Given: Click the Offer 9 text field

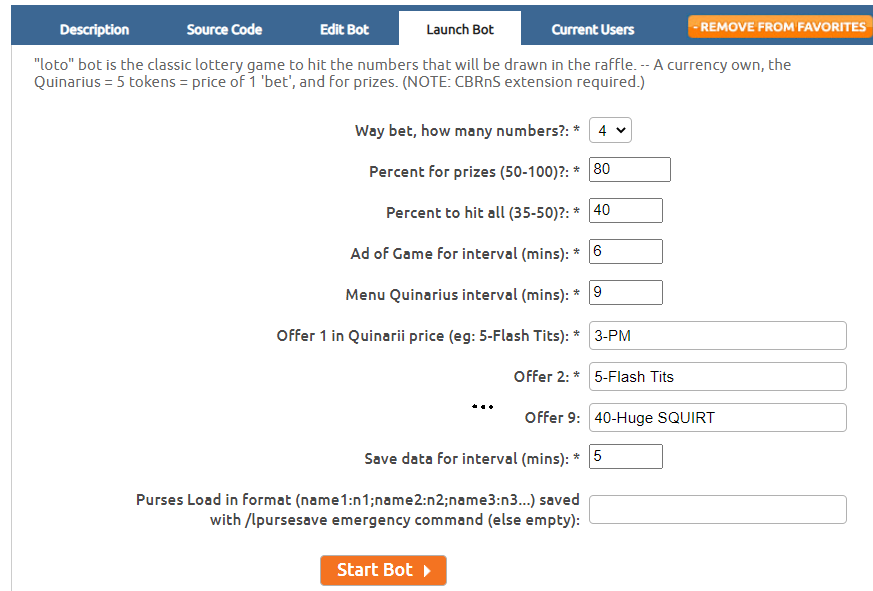Looking at the screenshot, I should (x=717, y=417).
